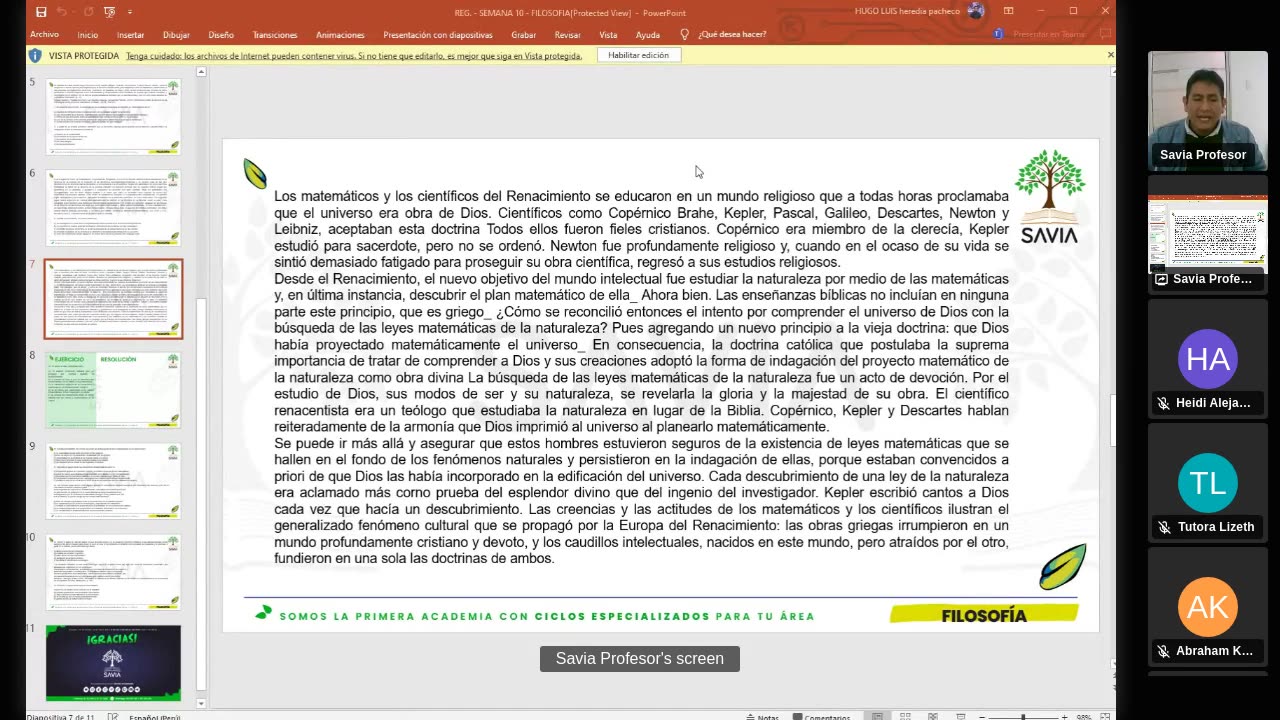Open the Ayuda tab
This screenshot has width=1280, height=720.
click(648, 35)
